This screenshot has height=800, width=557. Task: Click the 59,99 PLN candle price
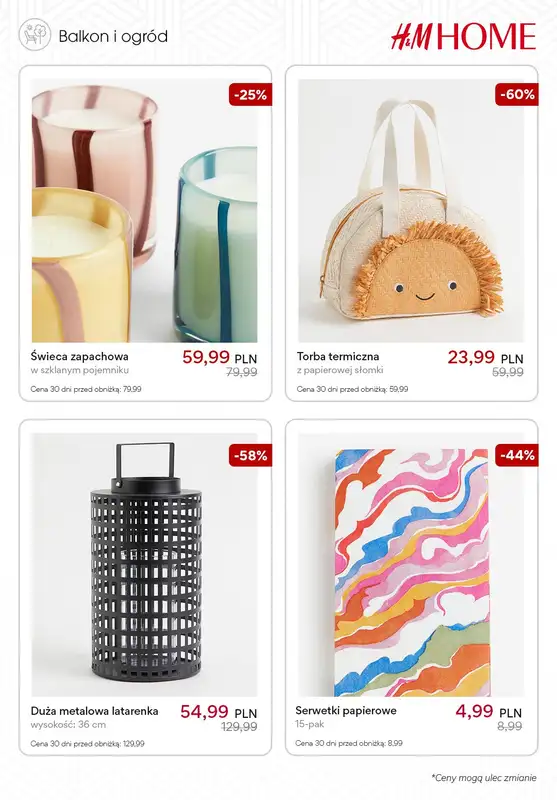click(219, 357)
